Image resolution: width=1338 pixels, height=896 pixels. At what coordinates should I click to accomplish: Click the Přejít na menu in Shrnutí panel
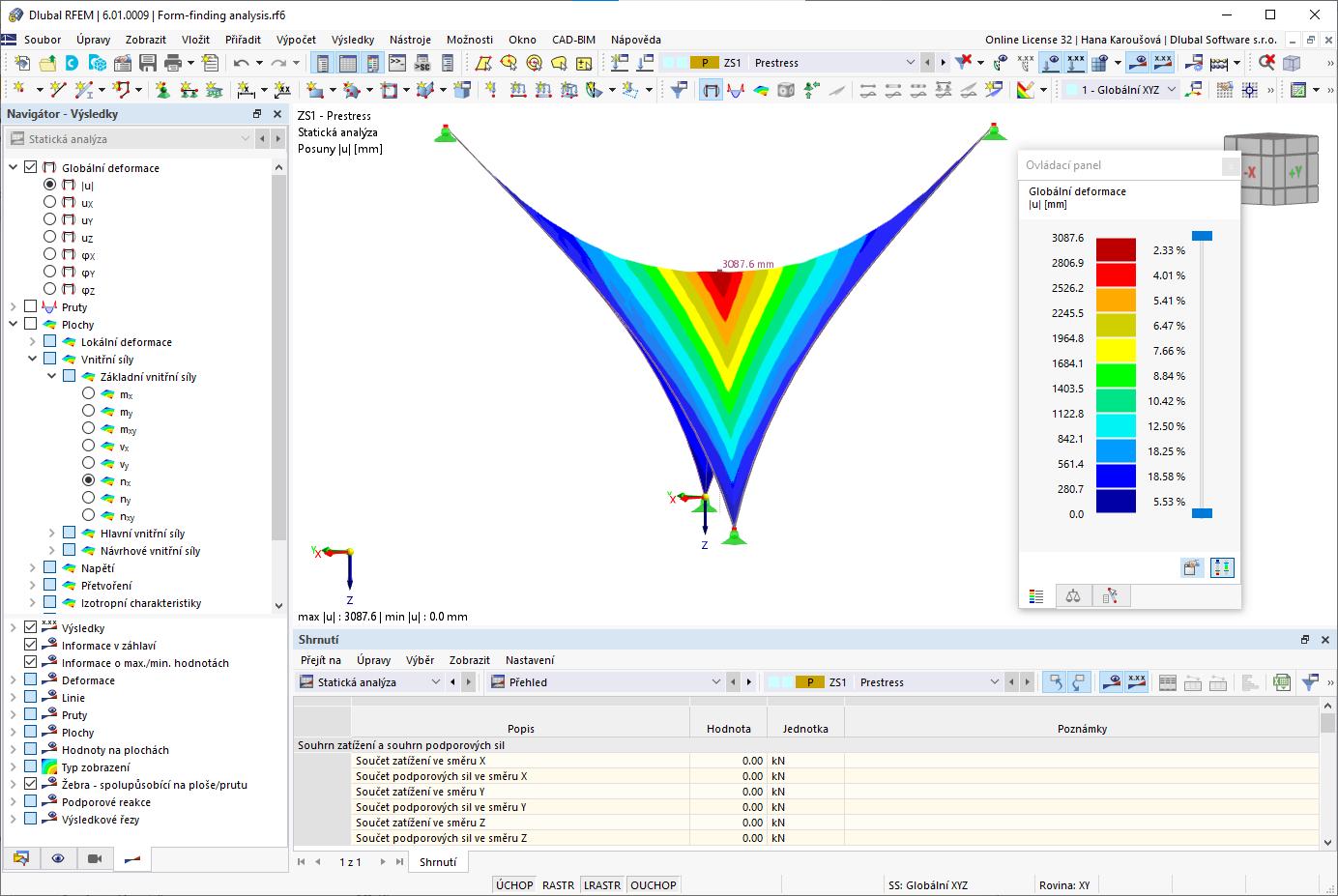[x=321, y=660]
